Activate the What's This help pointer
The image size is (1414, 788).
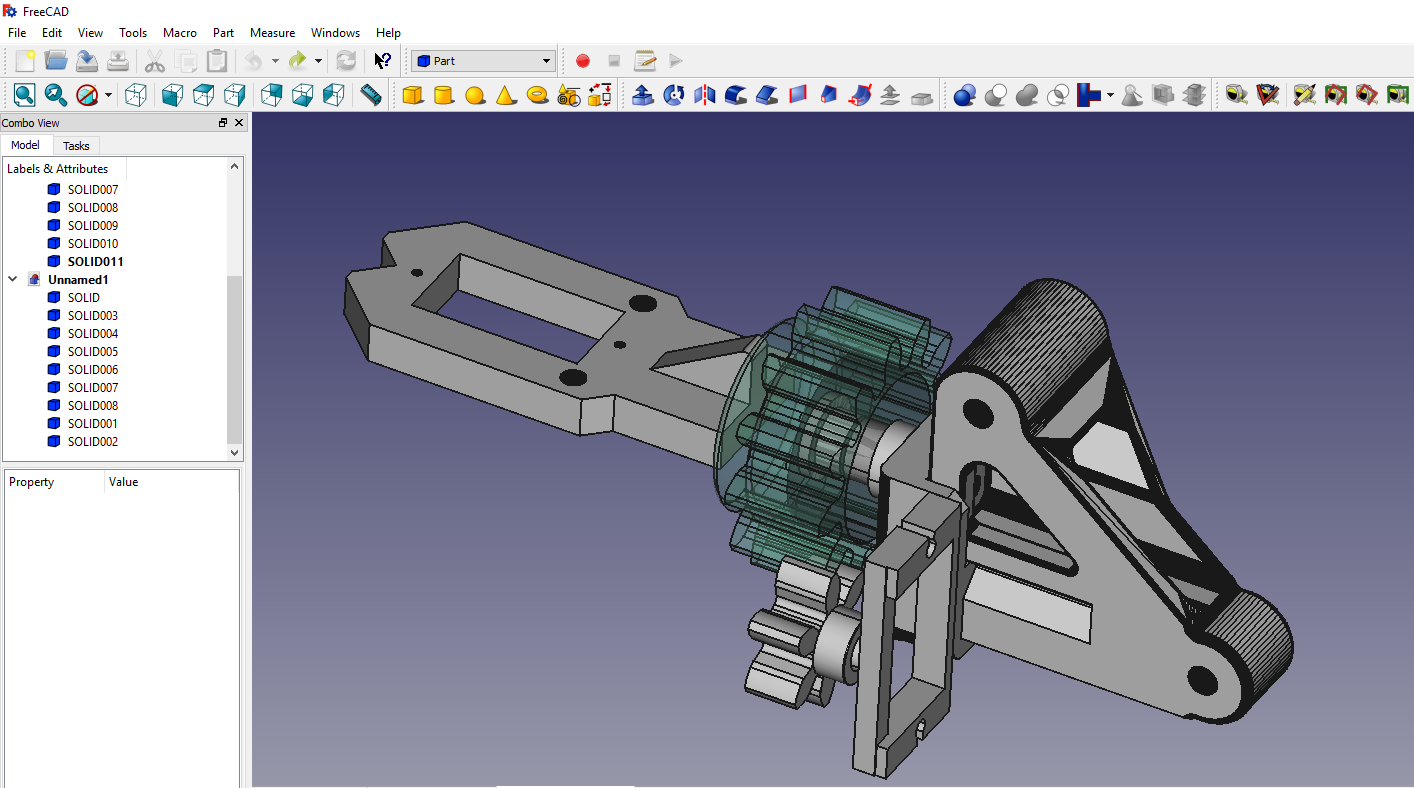(382, 61)
